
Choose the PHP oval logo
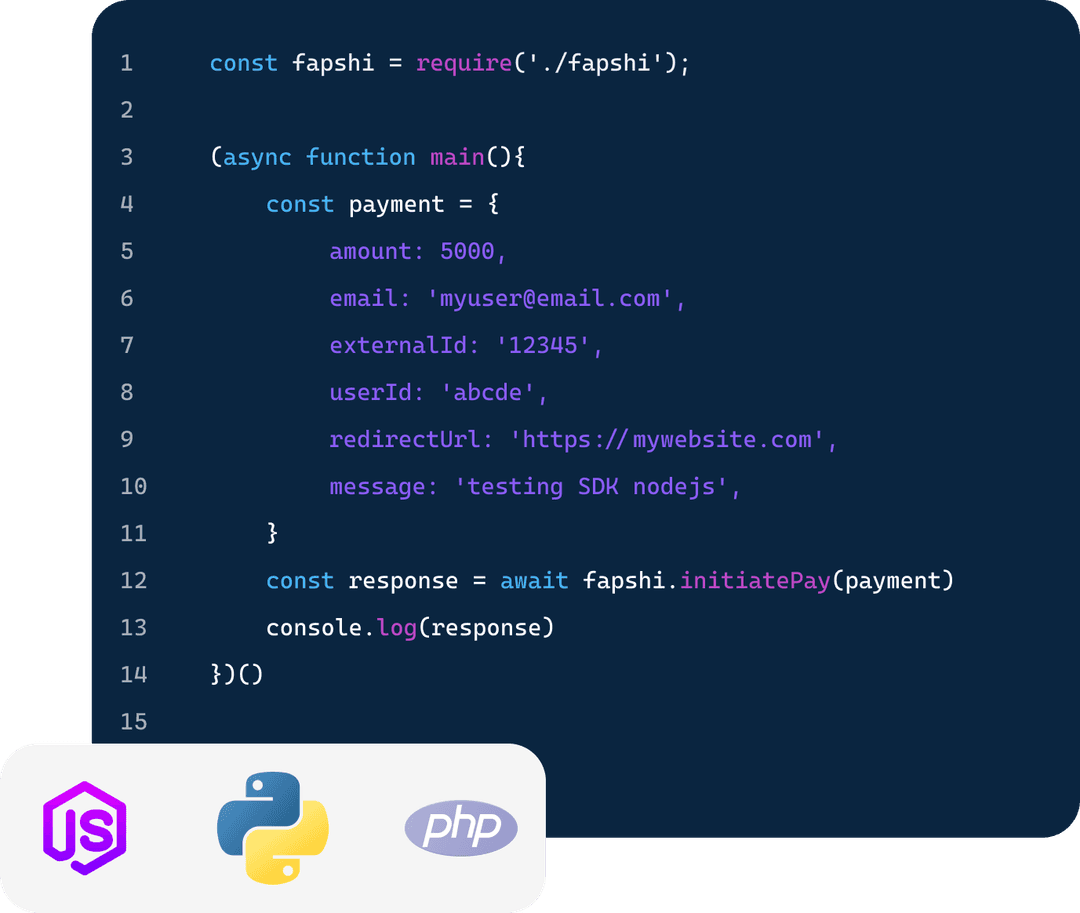click(x=461, y=828)
